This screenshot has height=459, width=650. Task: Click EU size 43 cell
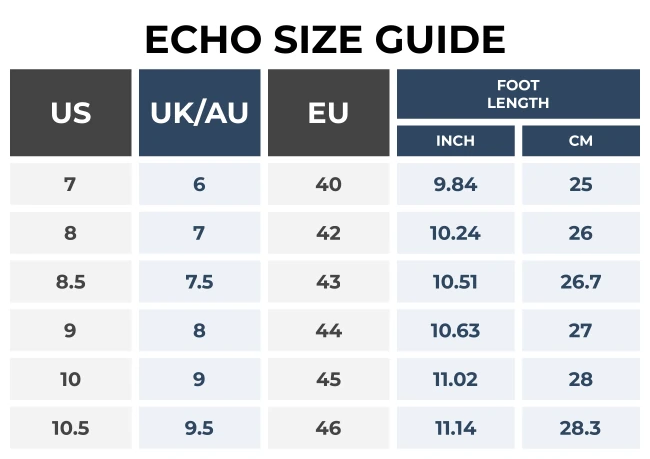(328, 282)
